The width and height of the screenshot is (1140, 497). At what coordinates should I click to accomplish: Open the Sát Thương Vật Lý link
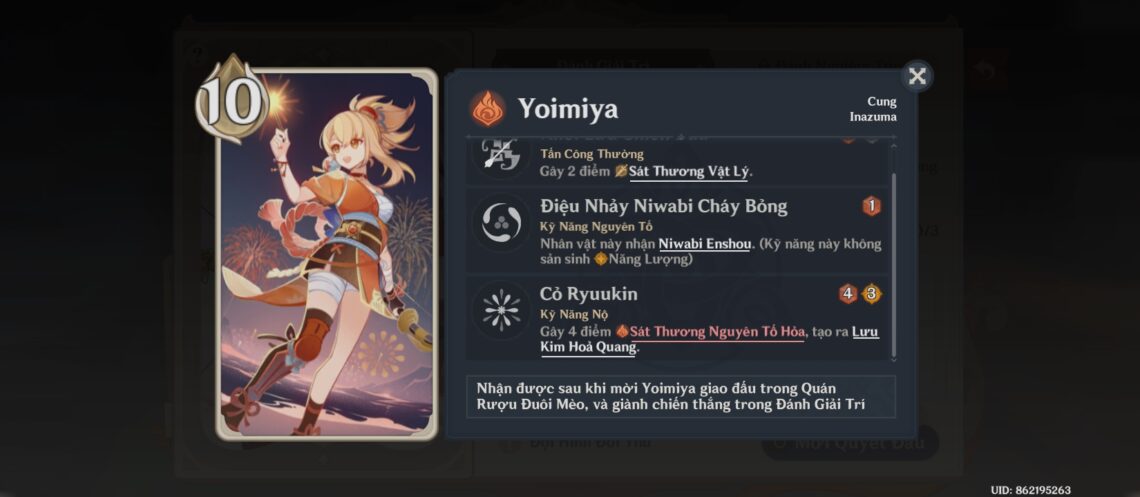689,171
